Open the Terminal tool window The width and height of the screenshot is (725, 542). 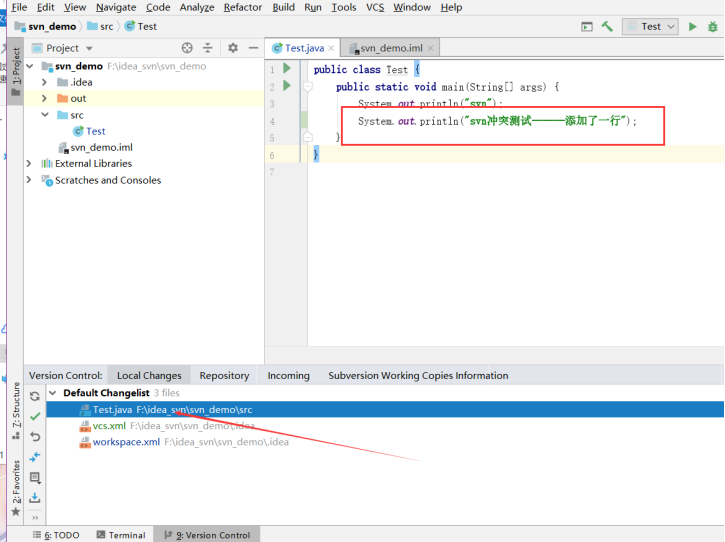coord(121,535)
